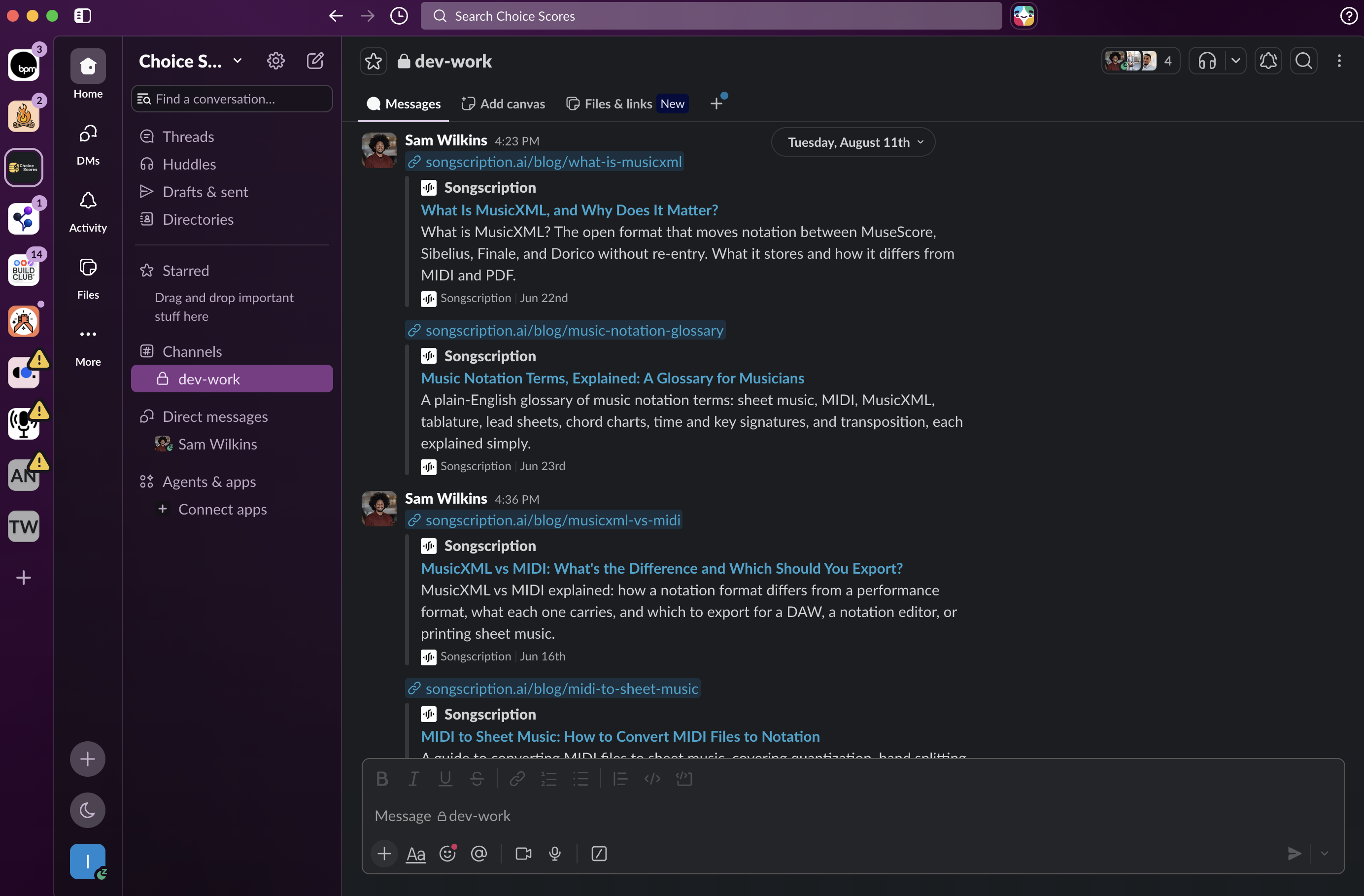Open Huddles in the sidebar
Screen dimensions: 1364x896
(x=232, y=164)
